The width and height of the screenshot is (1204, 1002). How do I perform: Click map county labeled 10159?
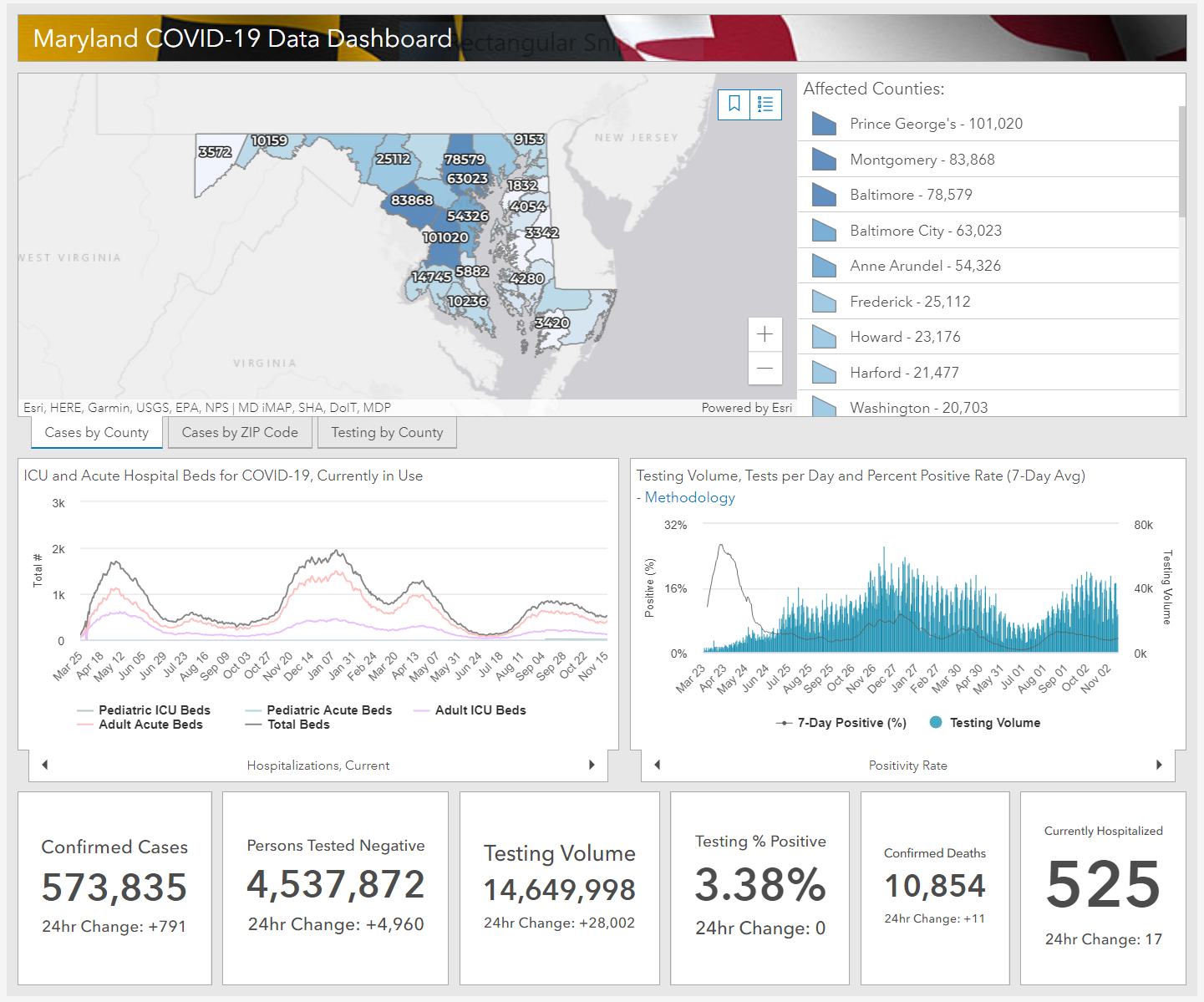(x=269, y=140)
